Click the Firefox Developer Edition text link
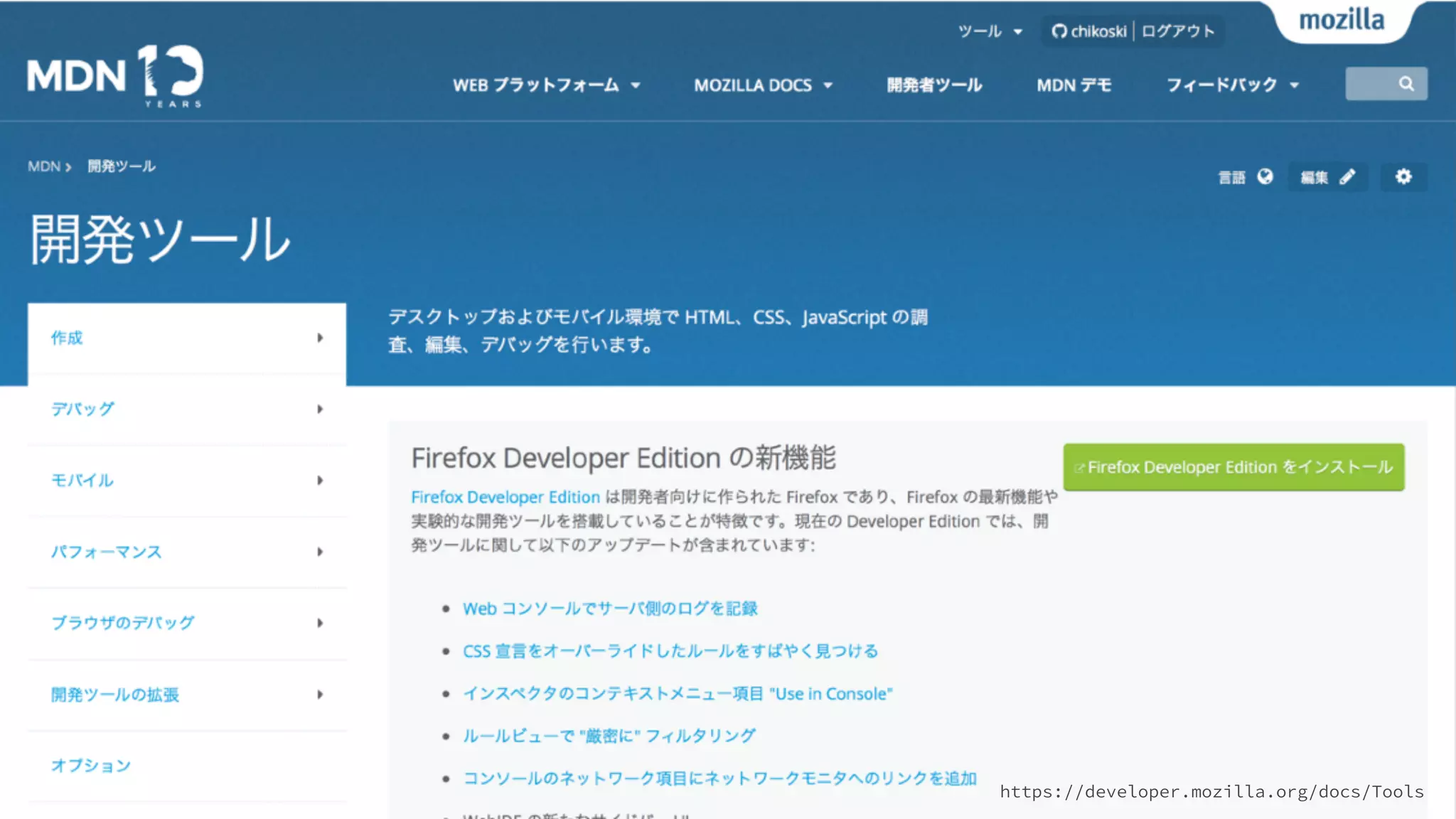Image resolution: width=1456 pixels, height=819 pixels. [x=505, y=497]
